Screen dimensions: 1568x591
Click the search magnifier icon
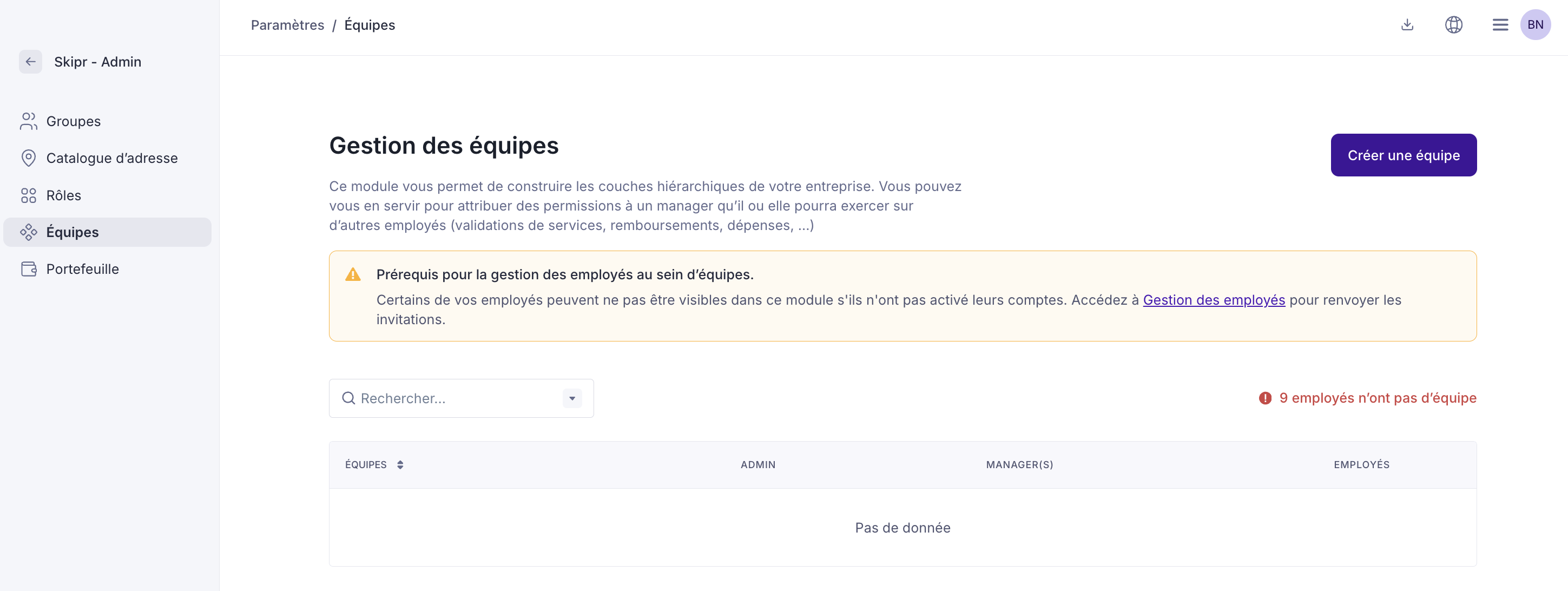(x=348, y=398)
